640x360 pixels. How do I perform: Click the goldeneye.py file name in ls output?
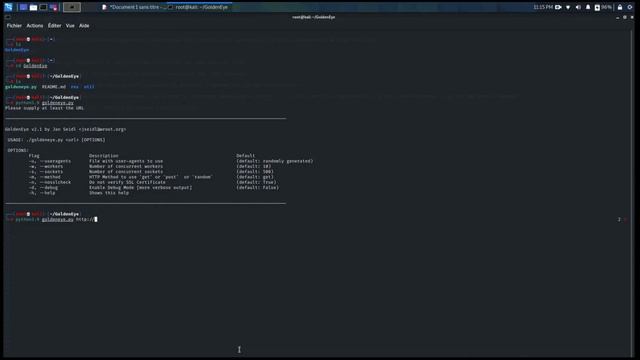20,87
